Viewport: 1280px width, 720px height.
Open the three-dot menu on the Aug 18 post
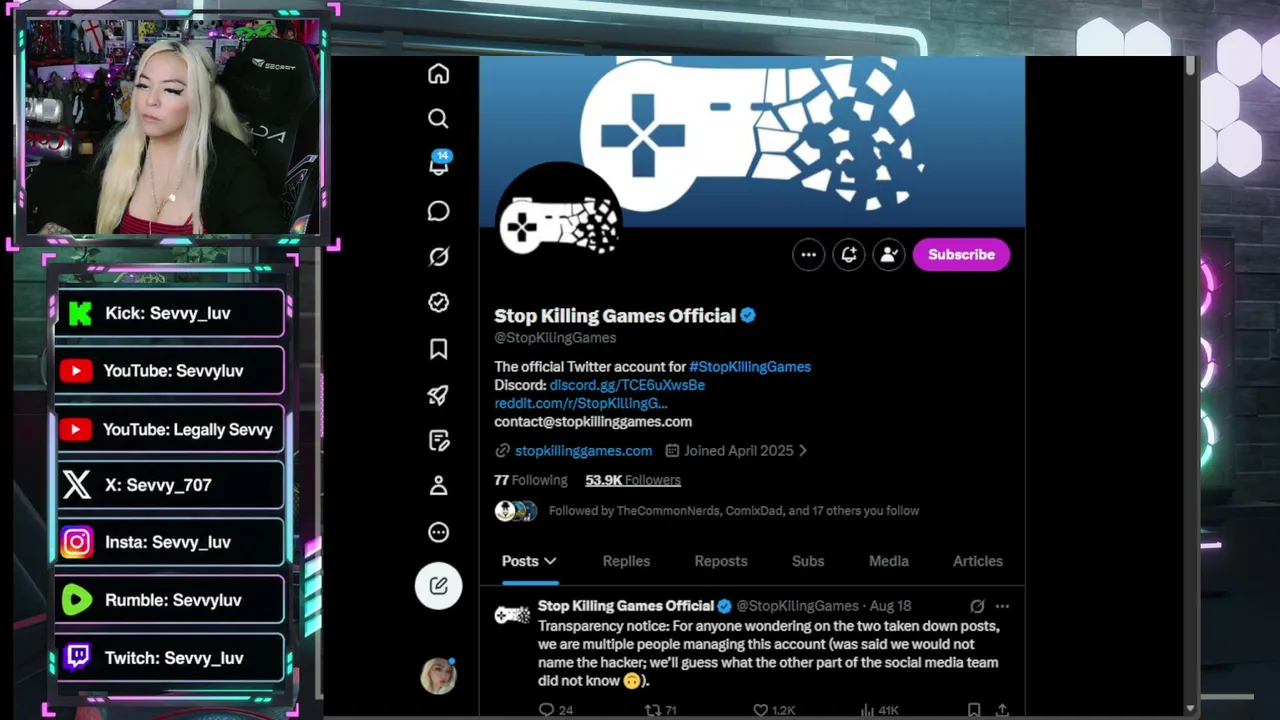click(x=1002, y=606)
